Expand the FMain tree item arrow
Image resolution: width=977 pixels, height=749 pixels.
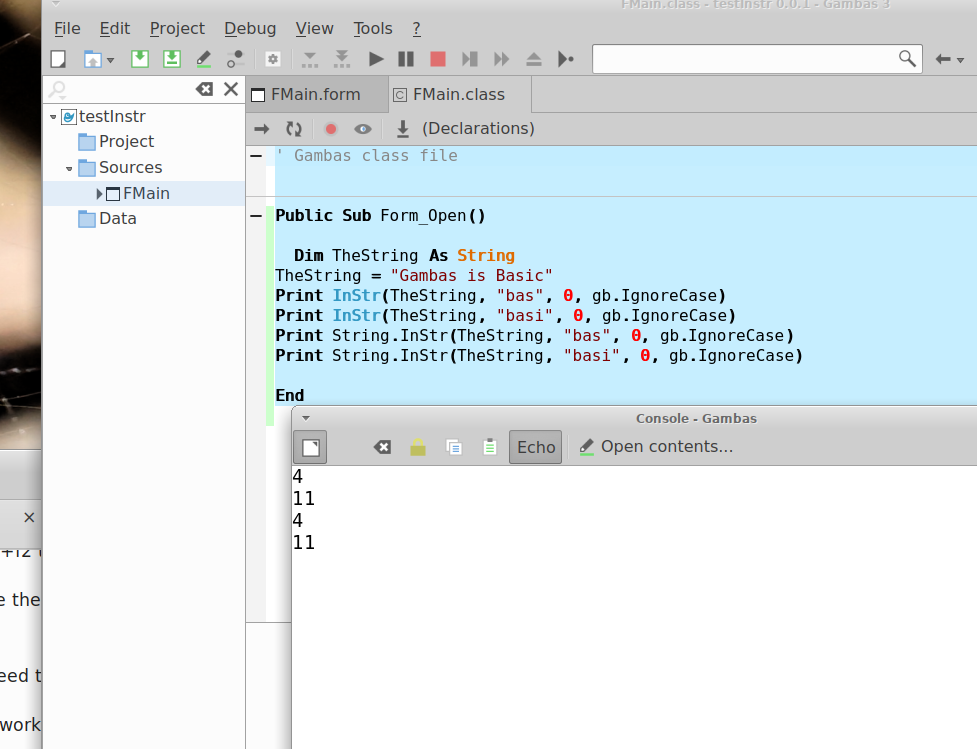[x=100, y=193]
